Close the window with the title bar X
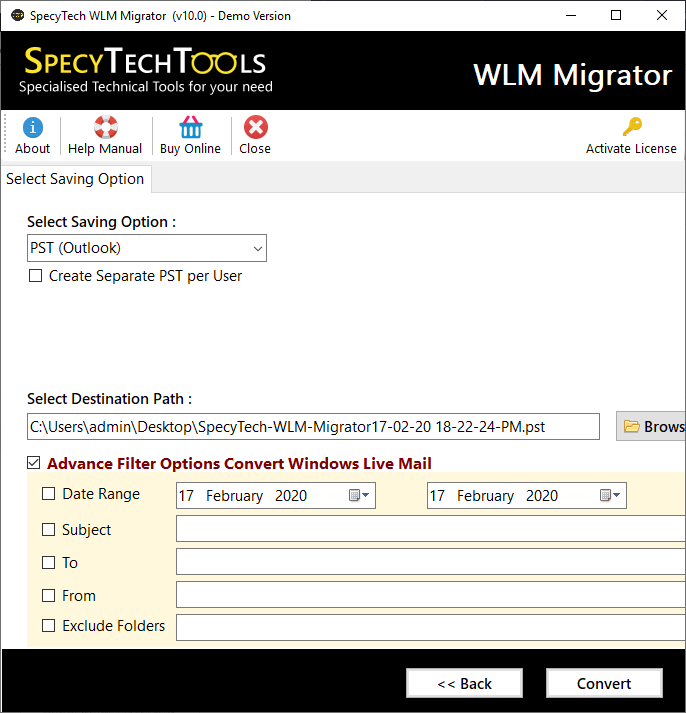Viewport: 686px width, 713px height. (662, 15)
